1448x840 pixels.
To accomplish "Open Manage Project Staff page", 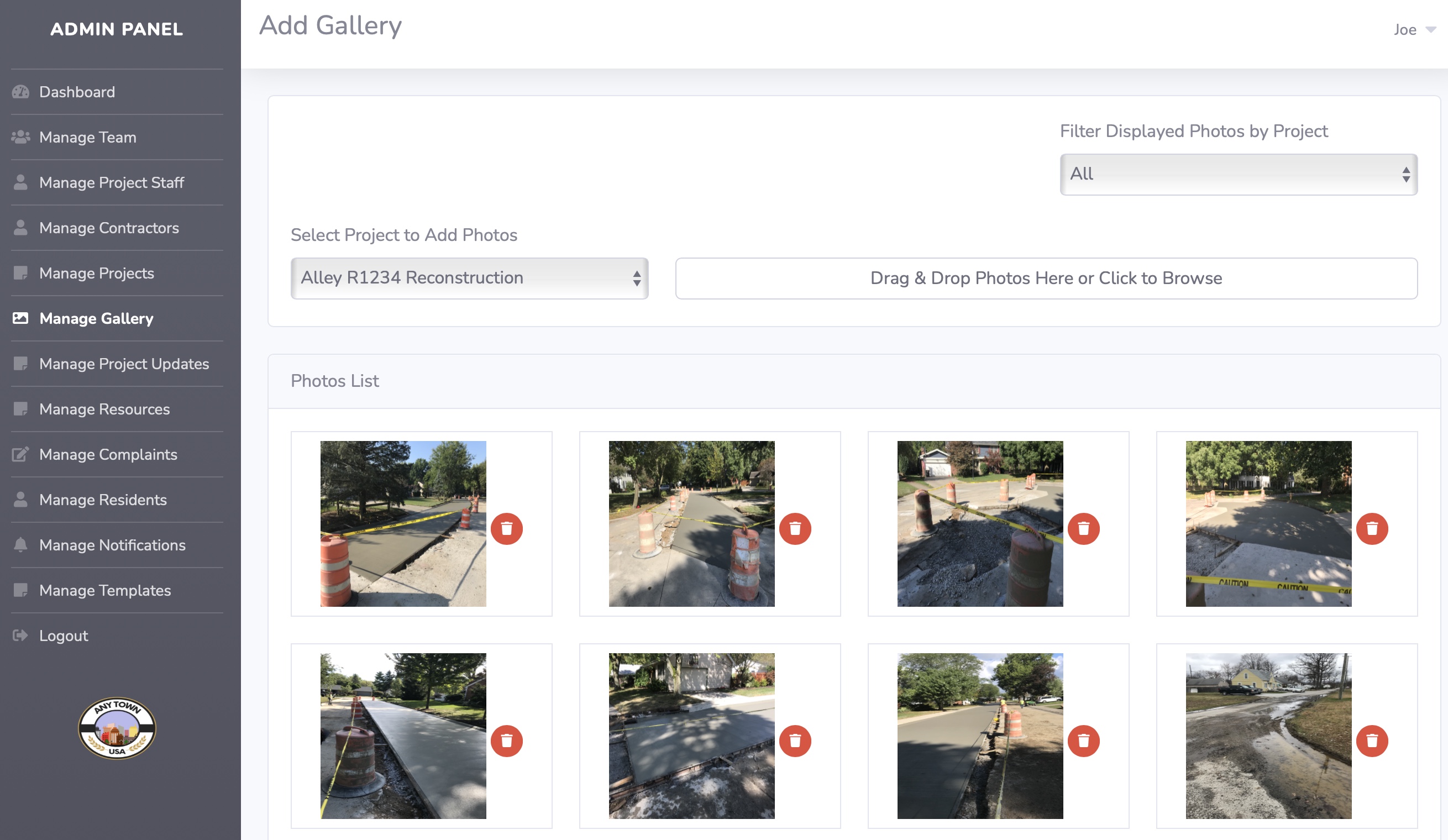I will click(112, 183).
